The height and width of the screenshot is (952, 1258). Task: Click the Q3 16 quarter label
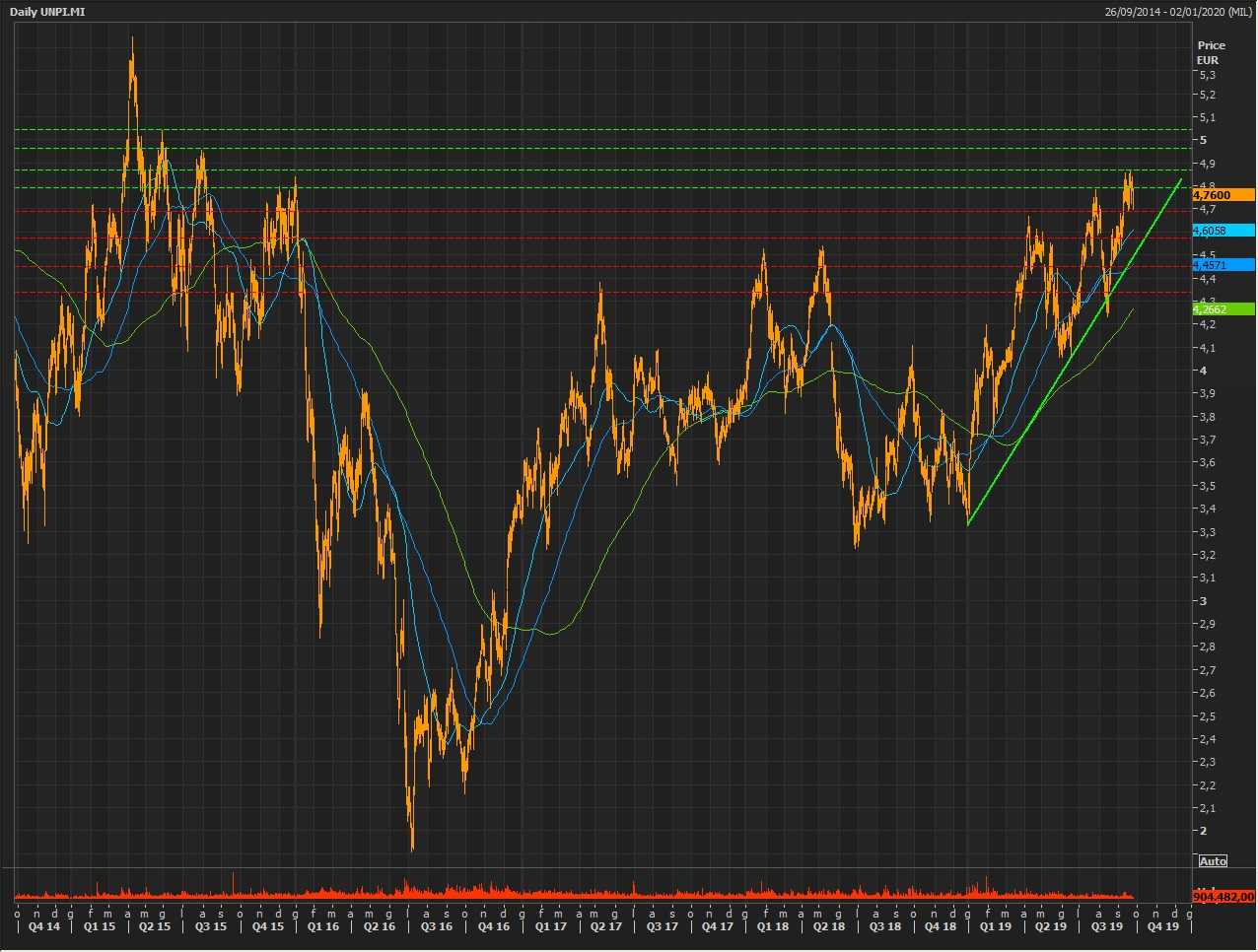point(437,926)
